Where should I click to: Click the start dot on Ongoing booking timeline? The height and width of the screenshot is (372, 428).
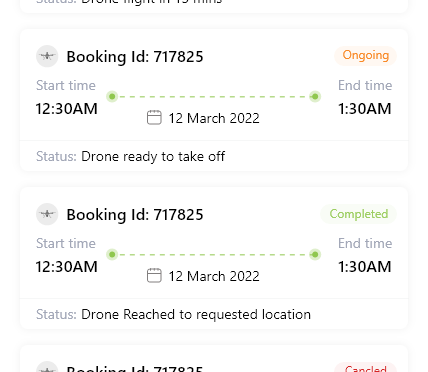tap(112, 97)
